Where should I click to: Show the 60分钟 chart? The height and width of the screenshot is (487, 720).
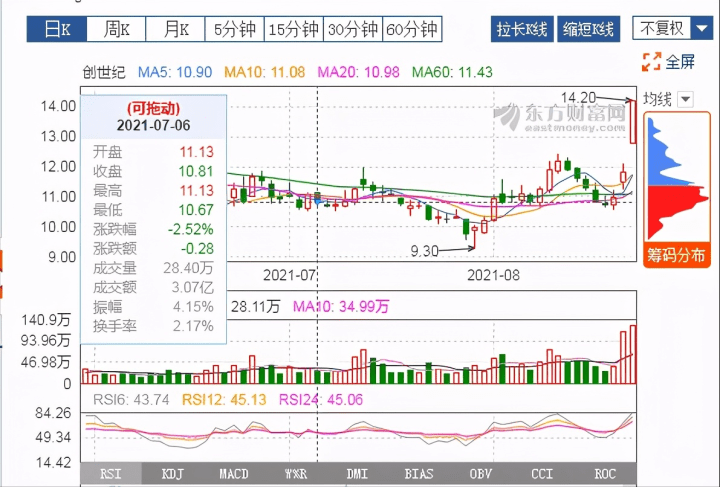pyautogui.click(x=412, y=29)
